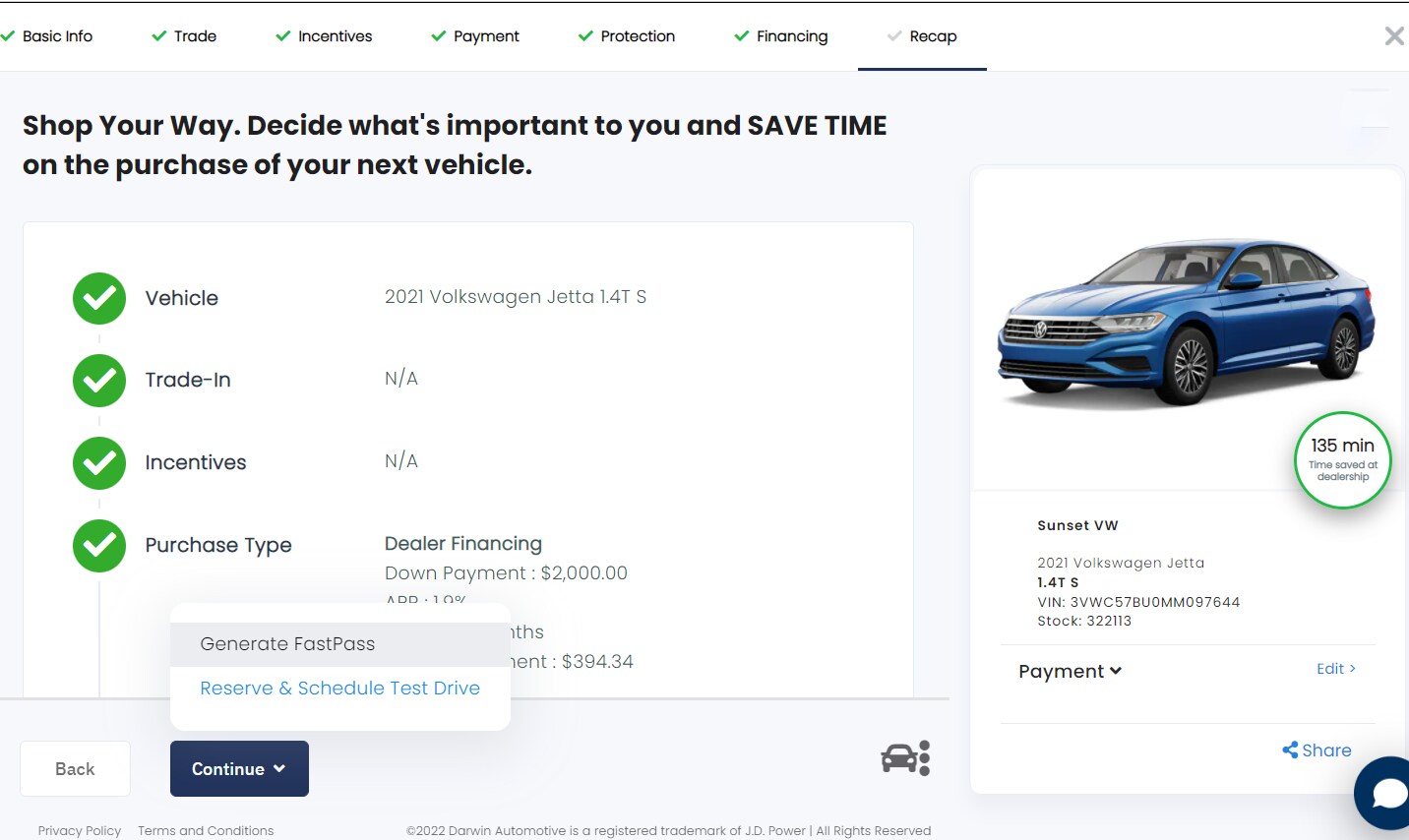Click the green checkmark beside Trade-In
Viewport: 1409px width, 840px height.
click(99, 381)
